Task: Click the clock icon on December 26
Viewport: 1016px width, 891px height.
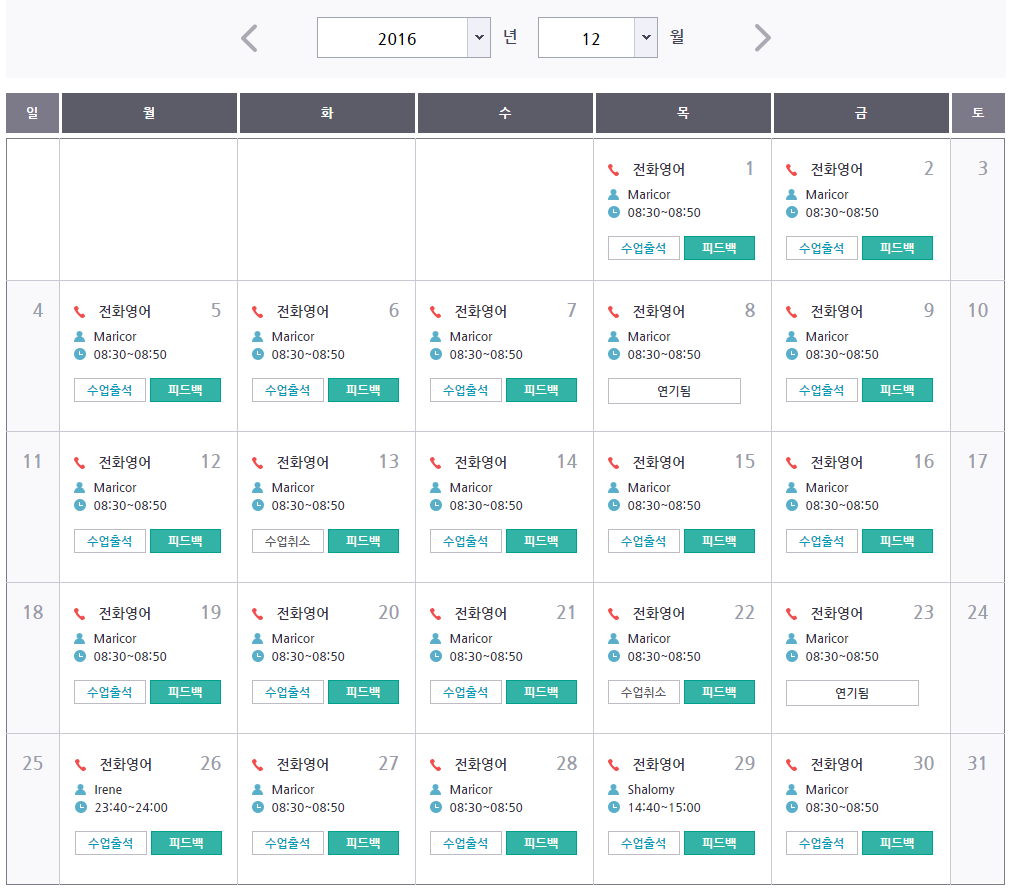Action: (80, 808)
